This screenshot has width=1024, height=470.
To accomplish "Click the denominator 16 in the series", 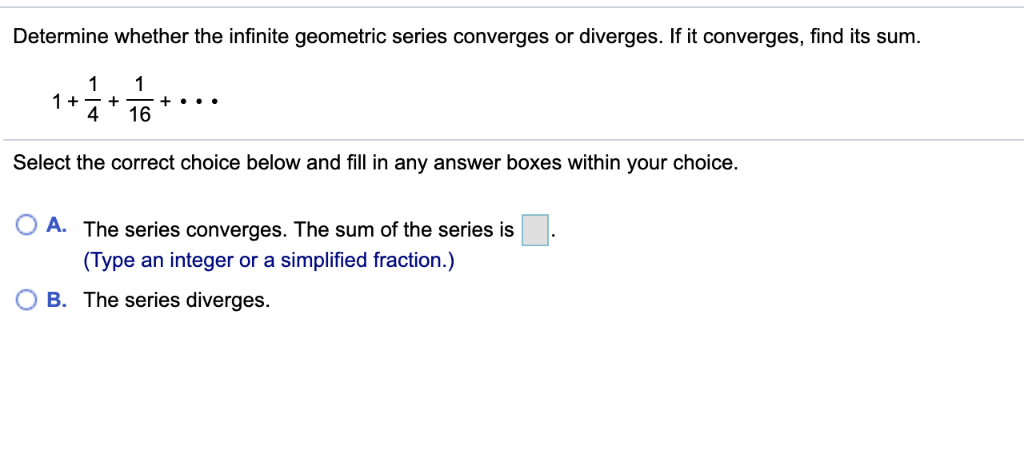I will tap(139, 115).
